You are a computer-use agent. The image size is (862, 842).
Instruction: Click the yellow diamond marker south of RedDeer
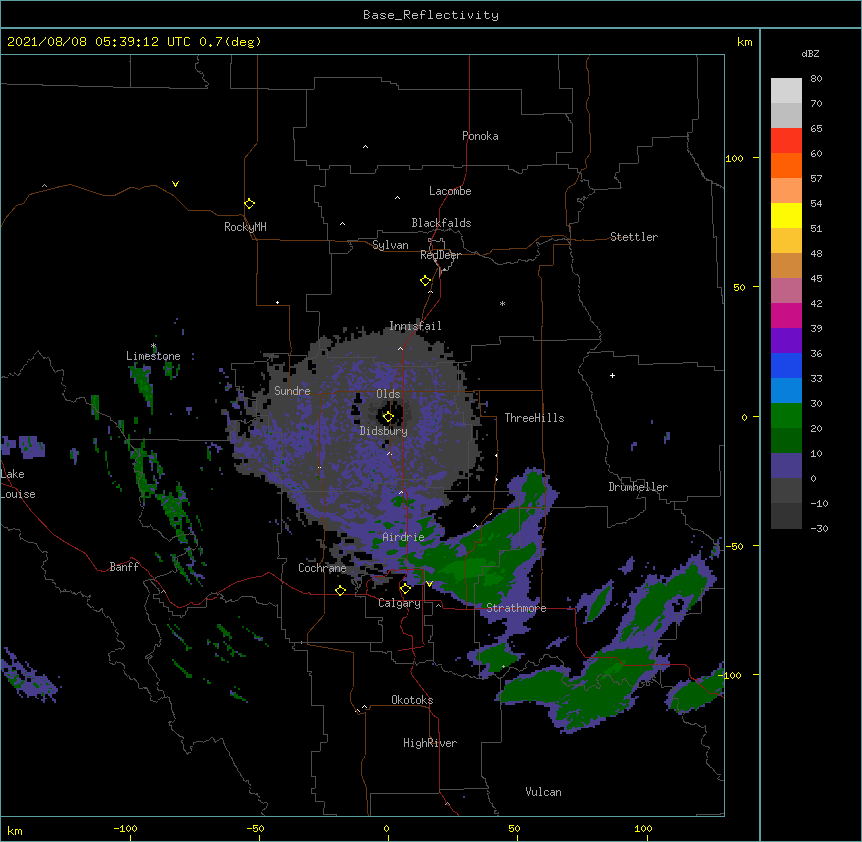click(425, 281)
